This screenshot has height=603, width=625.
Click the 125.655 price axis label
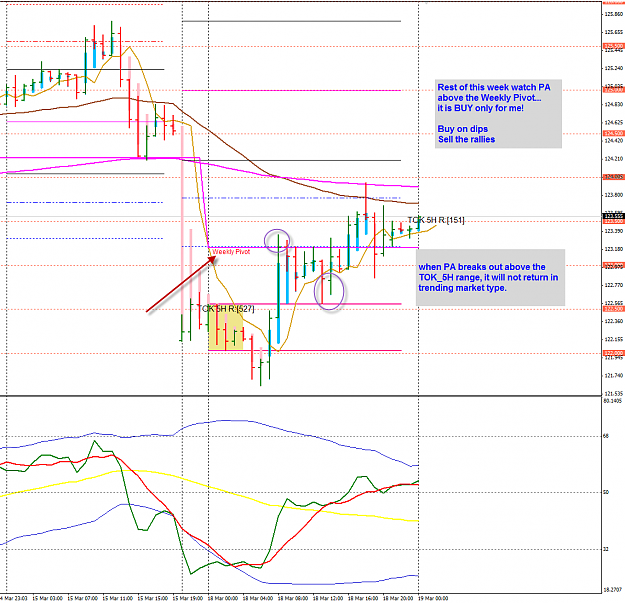pos(613,32)
